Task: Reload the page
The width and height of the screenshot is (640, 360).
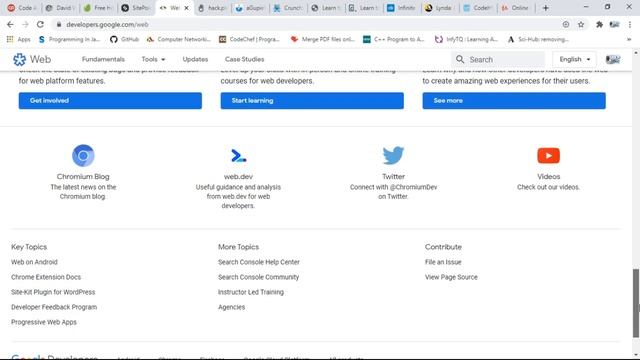Action: click(x=40, y=24)
